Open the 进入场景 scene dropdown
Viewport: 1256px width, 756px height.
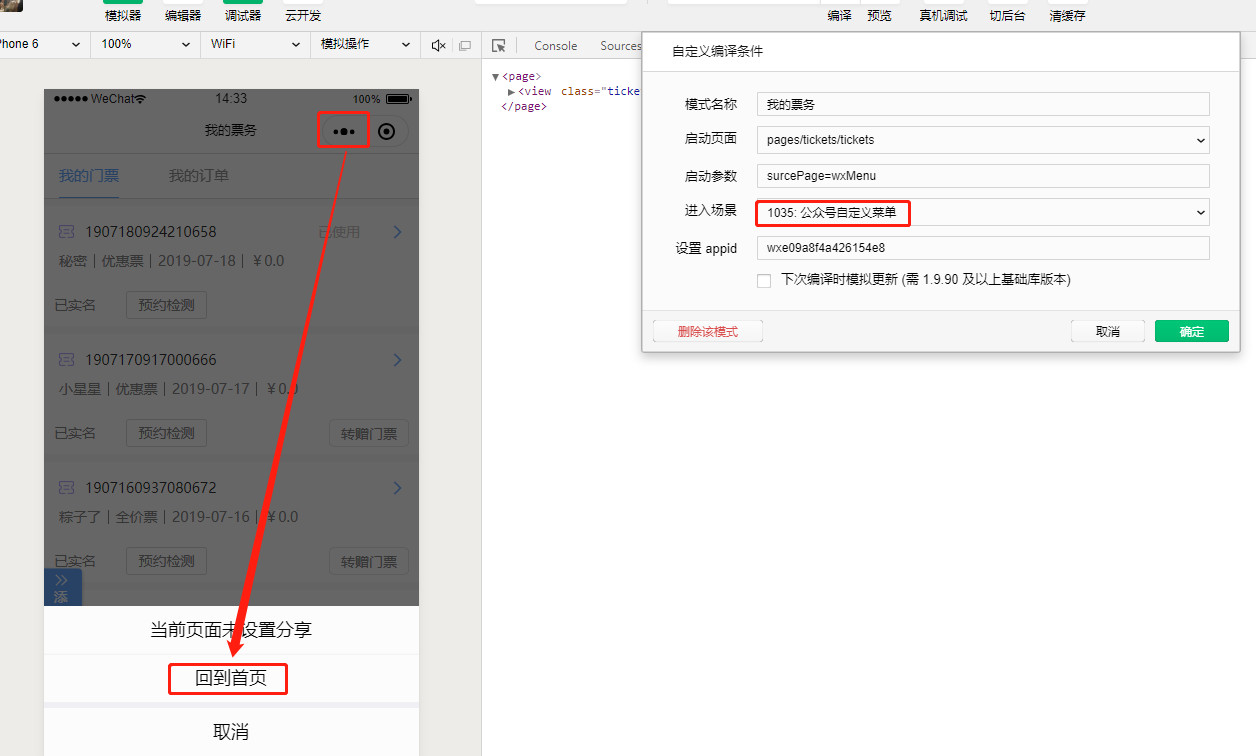pyautogui.click(x=983, y=212)
